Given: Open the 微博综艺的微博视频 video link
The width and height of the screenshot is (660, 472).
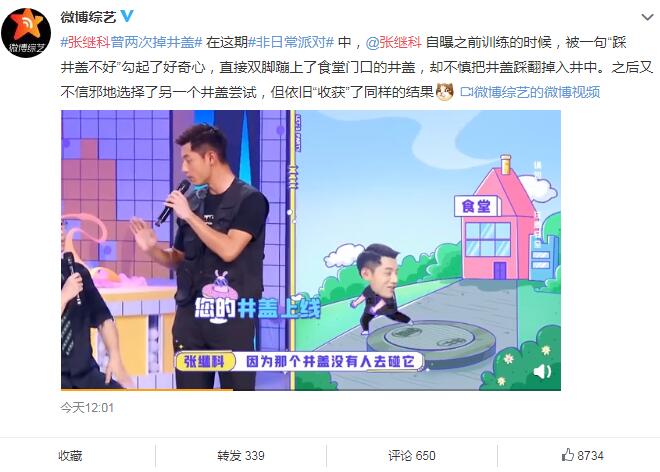Looking at the screenshot, I should (537, 92).
